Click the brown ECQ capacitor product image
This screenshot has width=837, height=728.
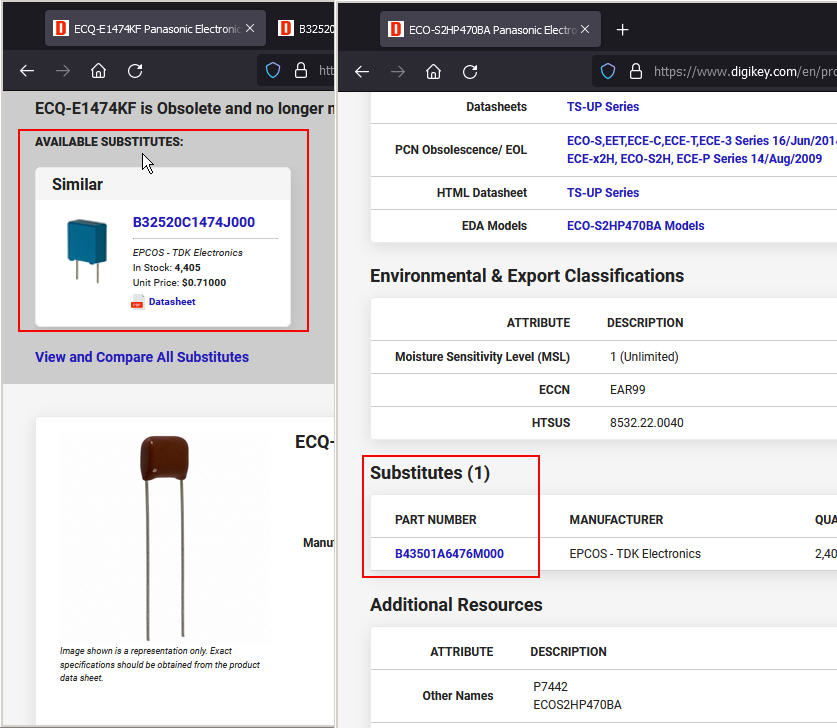click(164, 537)
